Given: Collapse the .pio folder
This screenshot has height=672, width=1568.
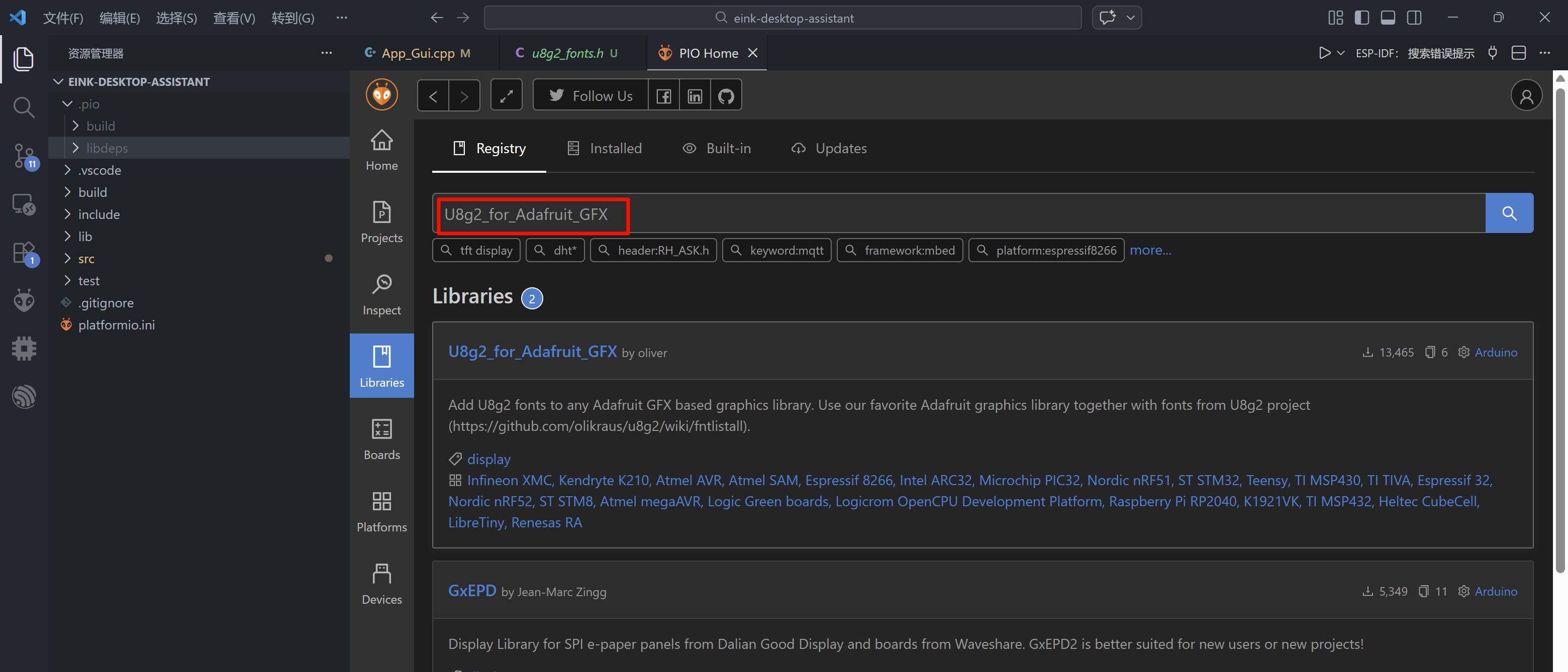Looking at the screenshot, I should (x=89, y=104).
